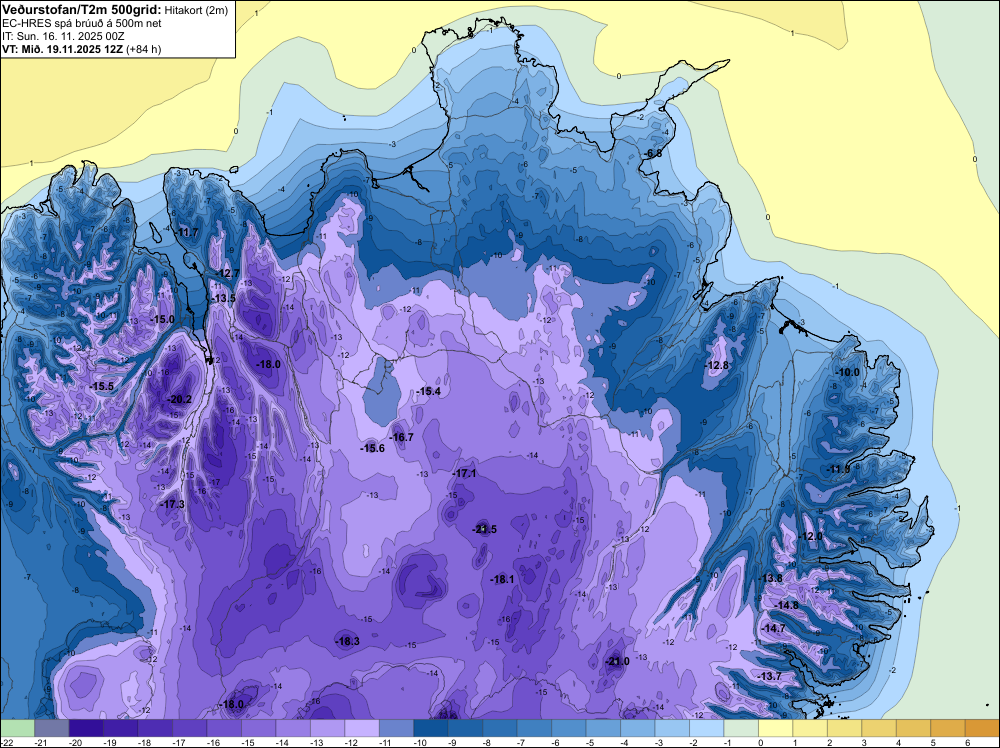Select the -20.2 temperature reading
The width and height of the screenshot is (1000, 748).
pos(179,399)
